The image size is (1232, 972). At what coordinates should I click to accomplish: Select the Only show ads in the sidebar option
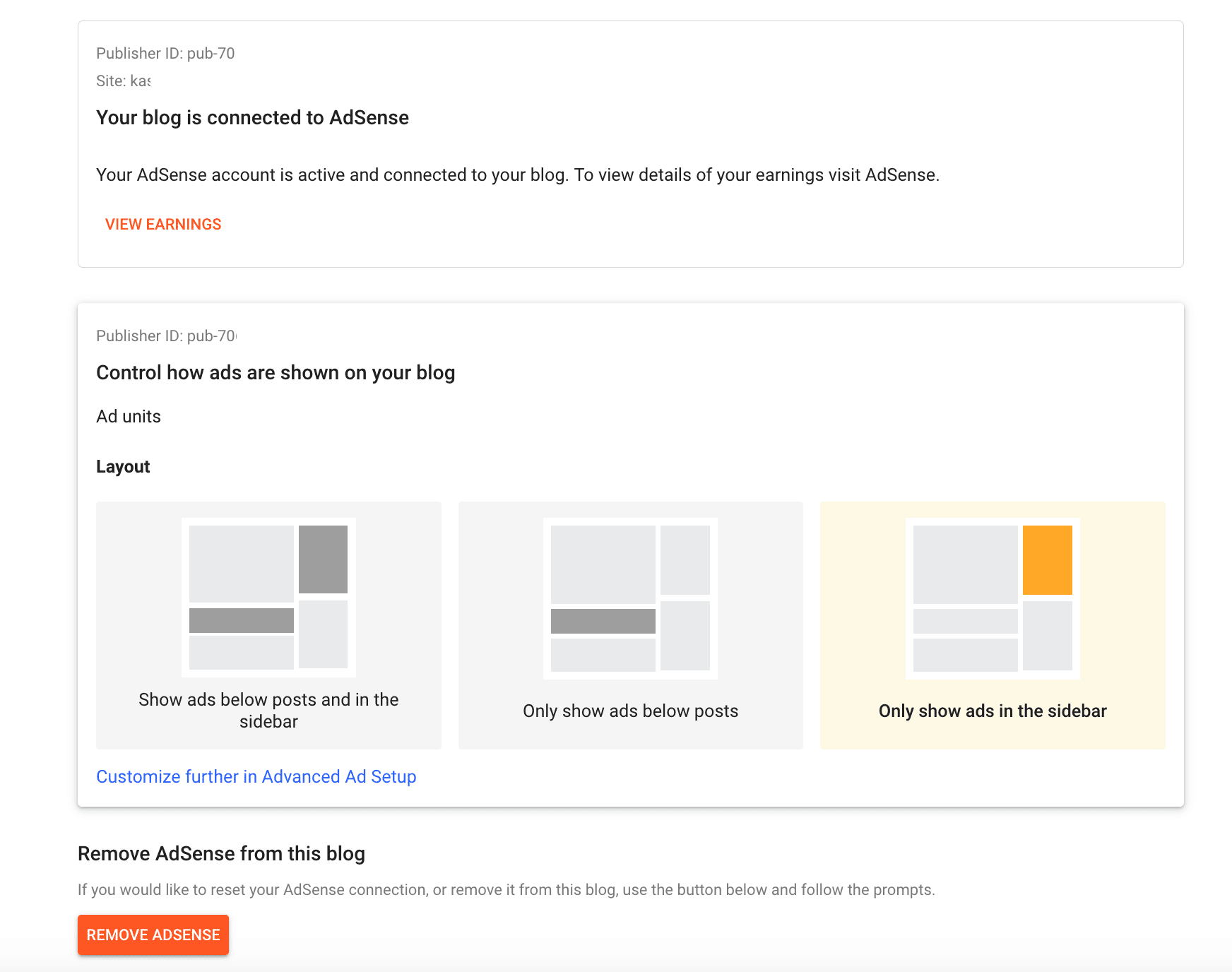point(993,625)
